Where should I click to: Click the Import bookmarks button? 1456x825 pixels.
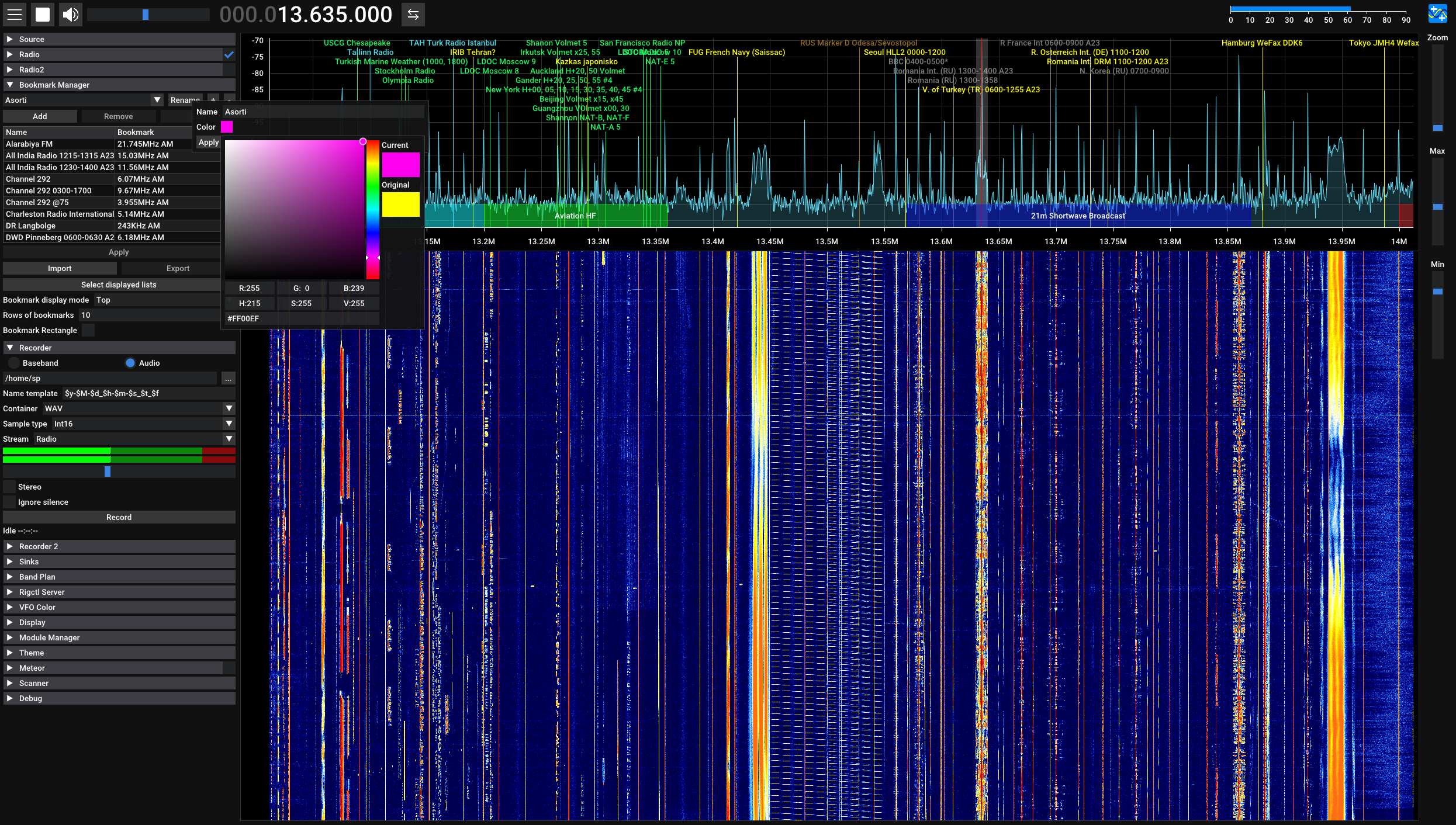tap(60, 268)
